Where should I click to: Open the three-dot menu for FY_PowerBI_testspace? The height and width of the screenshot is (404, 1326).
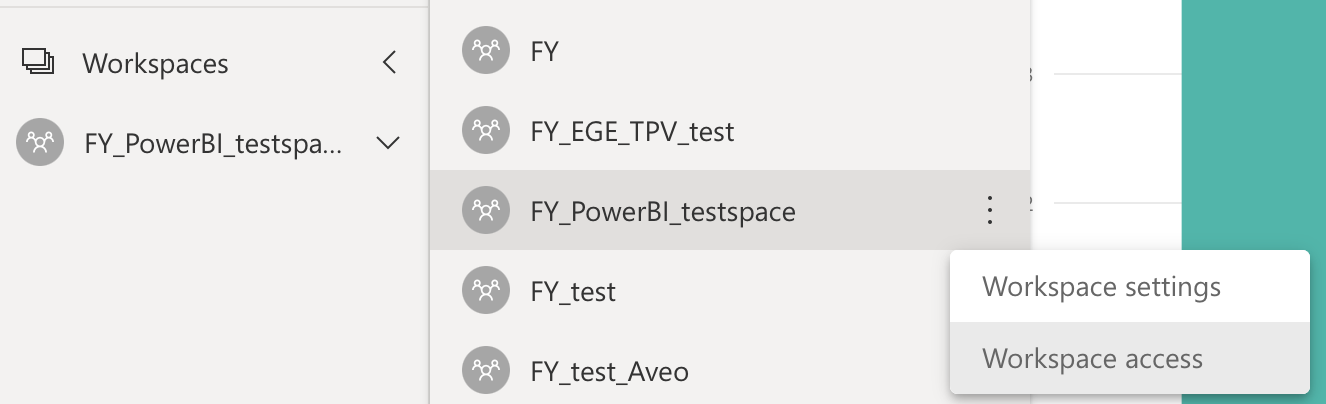[989, 210]
